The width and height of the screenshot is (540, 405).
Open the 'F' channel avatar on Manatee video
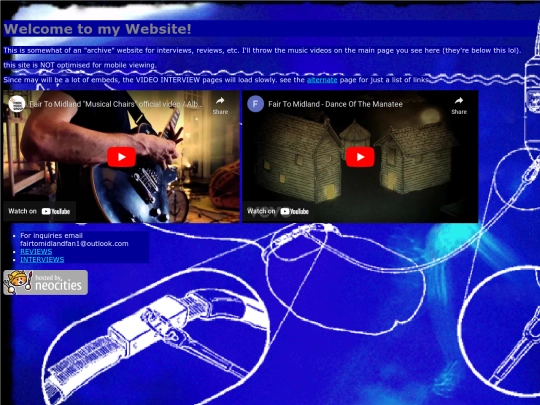(256, 104)
